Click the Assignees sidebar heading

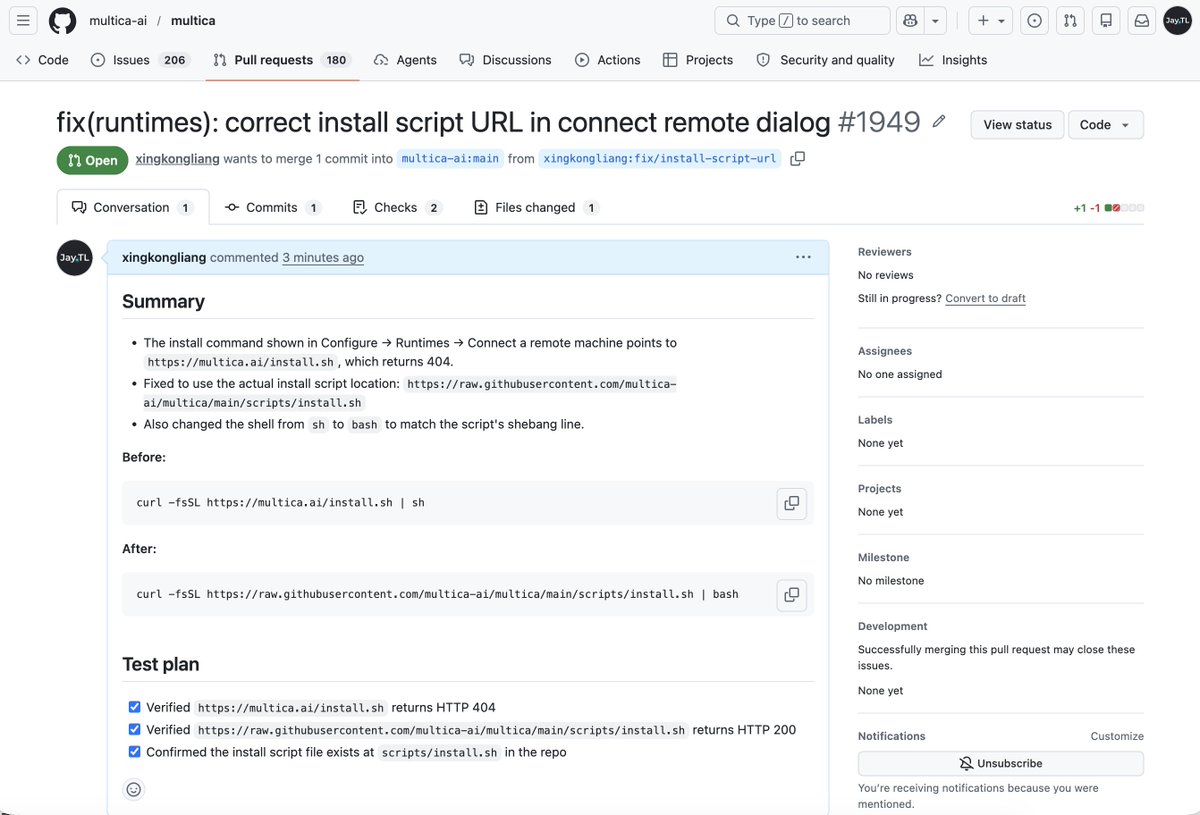[885, 351]
